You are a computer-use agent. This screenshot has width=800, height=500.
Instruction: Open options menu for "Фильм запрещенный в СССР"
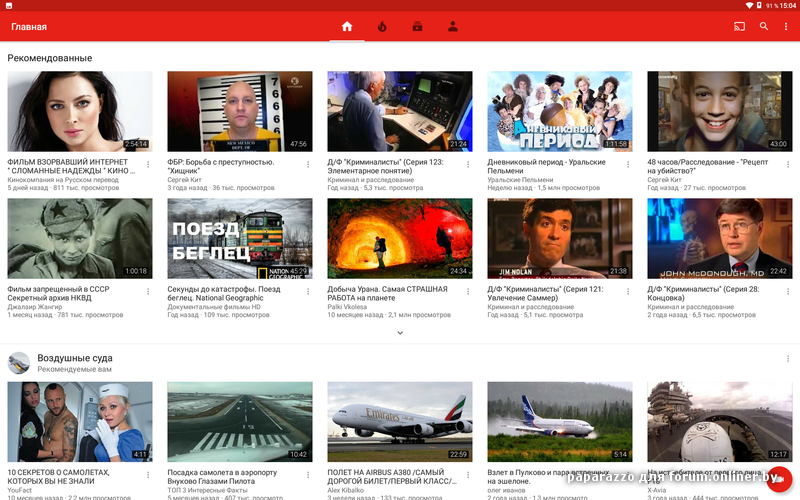pos(148,291)
